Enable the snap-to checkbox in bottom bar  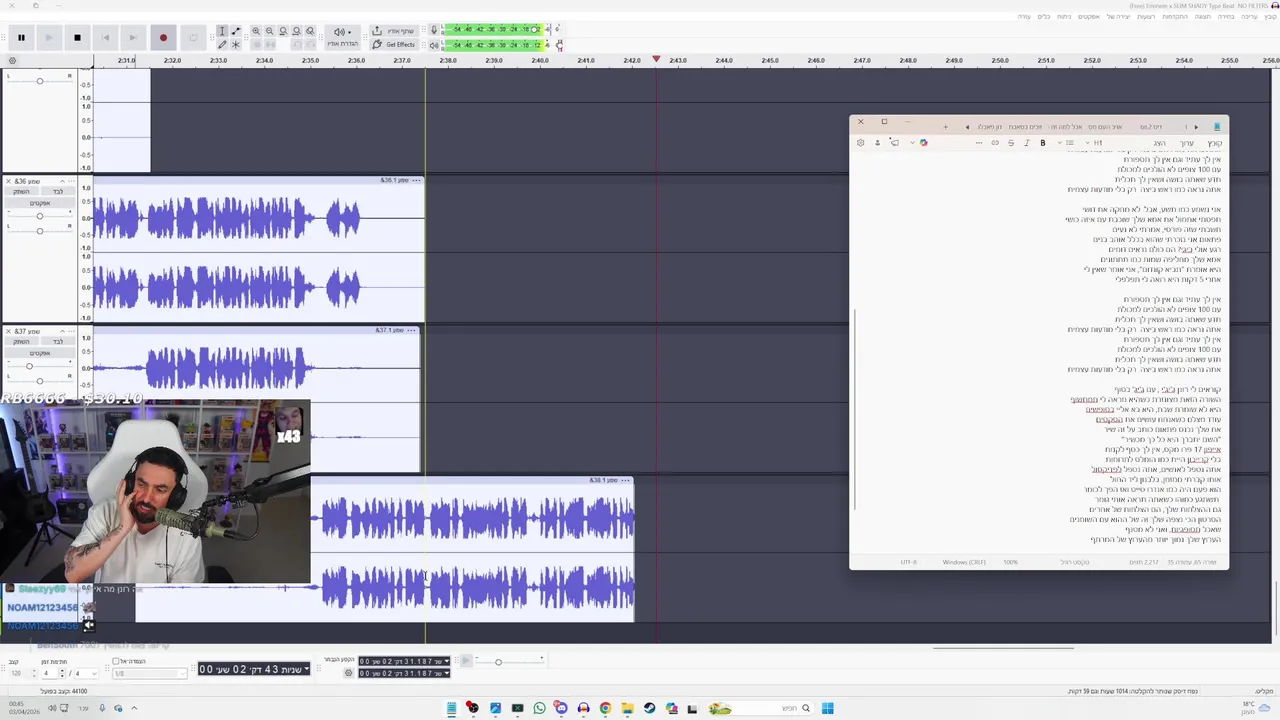tap(116, 661)
